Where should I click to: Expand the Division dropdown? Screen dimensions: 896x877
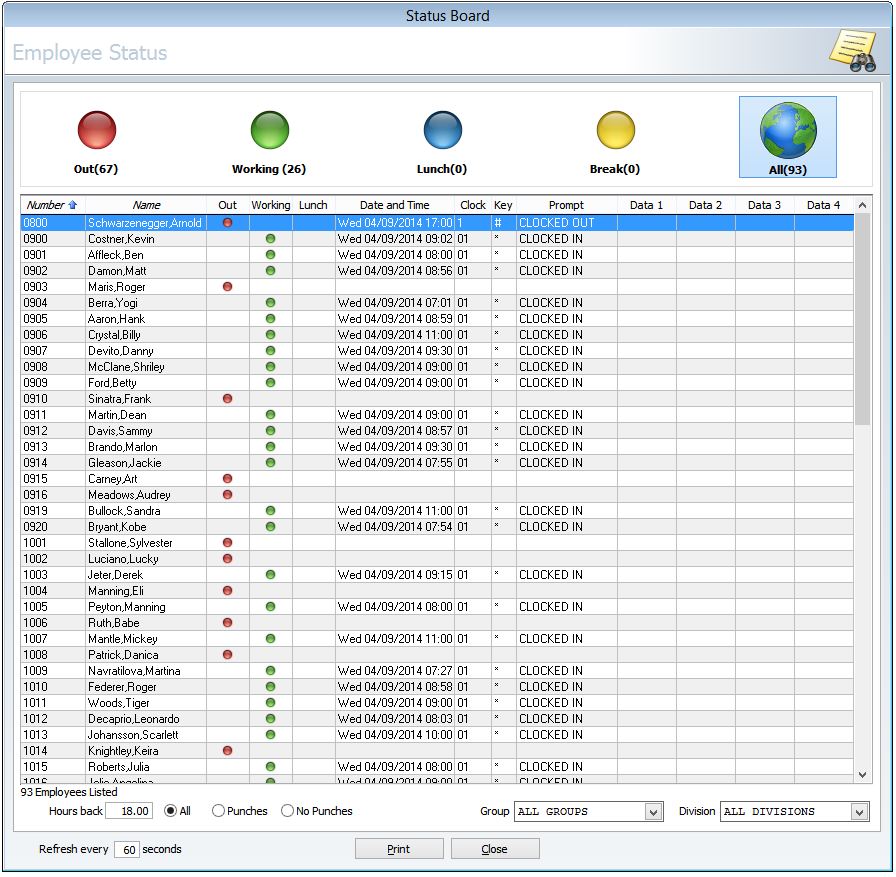pos(859,812)
